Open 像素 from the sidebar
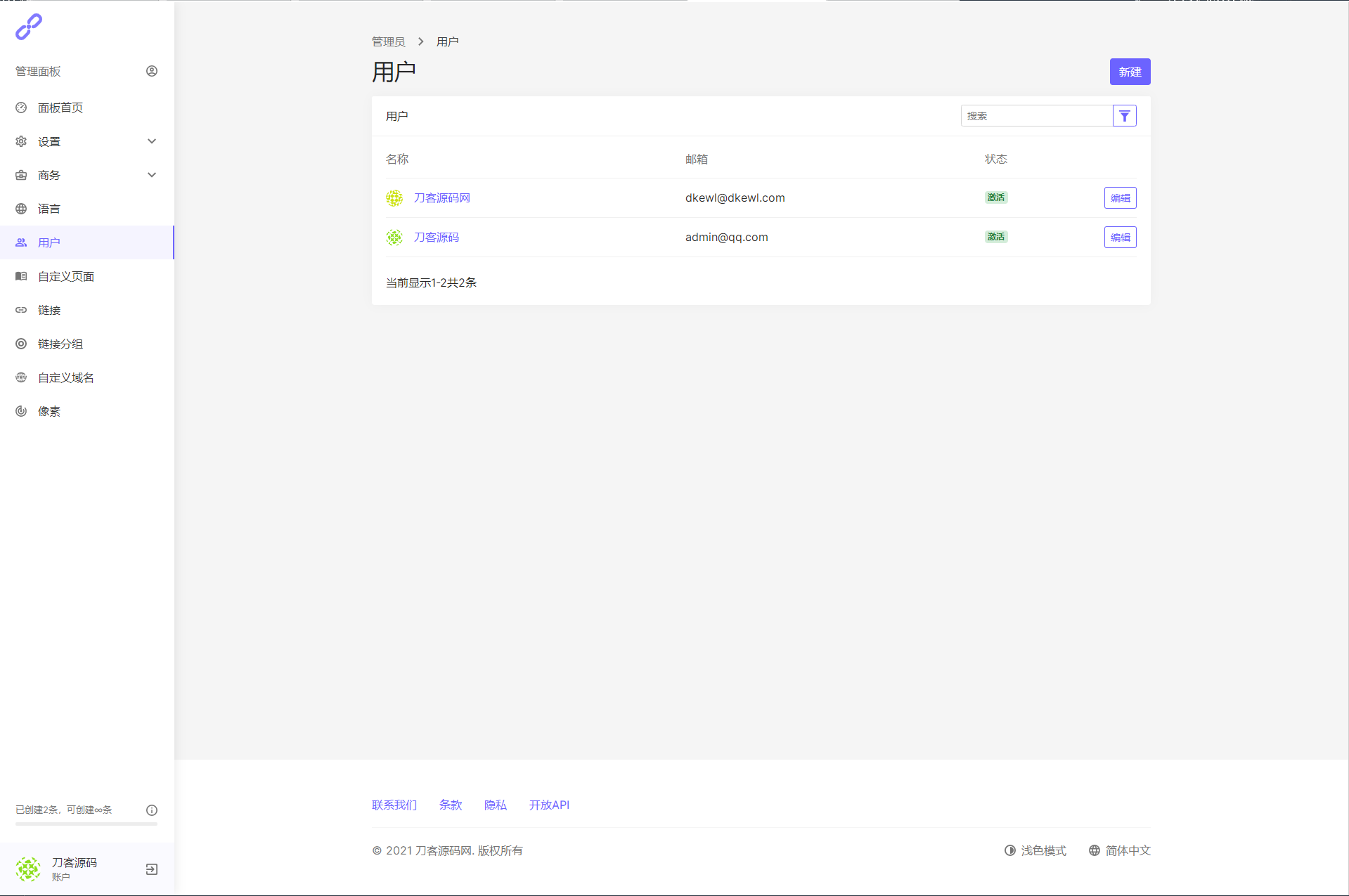 [49, 411]
